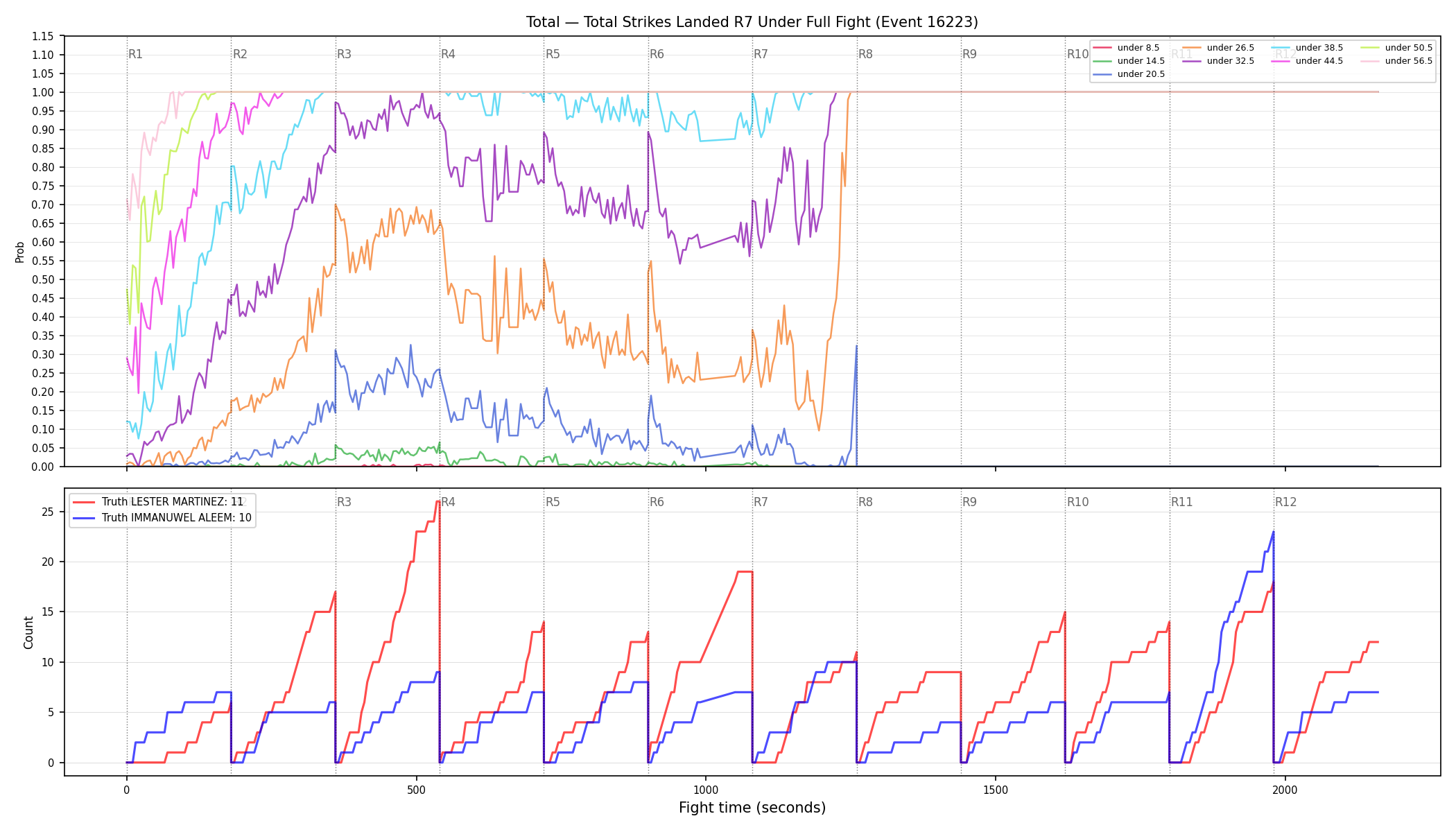Select the R3 round marker in the top chart
Screen dimensions: 1456x832
(x=344, y=54)
